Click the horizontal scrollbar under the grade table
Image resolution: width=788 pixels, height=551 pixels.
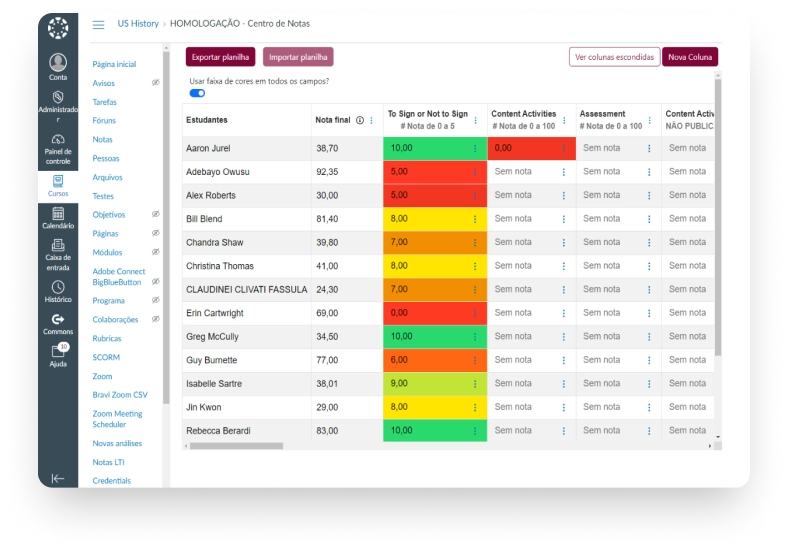tap(236, 446)
